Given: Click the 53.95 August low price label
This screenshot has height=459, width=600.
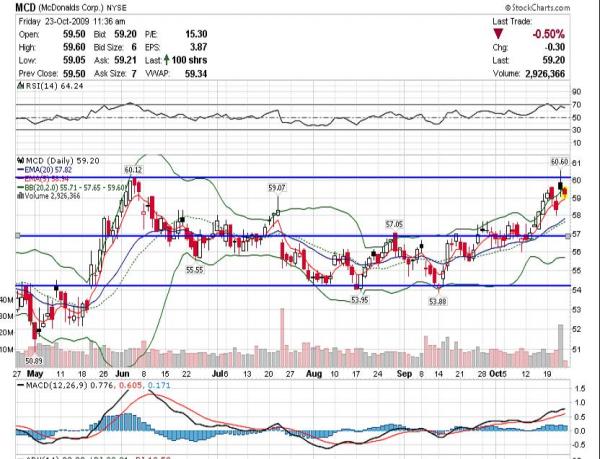Looking at the screenshot, I should pyautogui.click(x=360, y=300).
